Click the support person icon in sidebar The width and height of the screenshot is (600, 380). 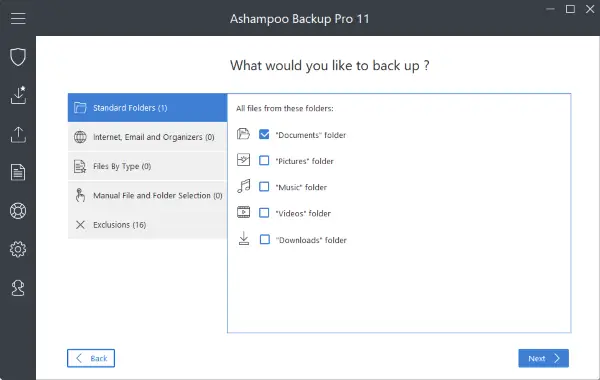click(18, 288)
